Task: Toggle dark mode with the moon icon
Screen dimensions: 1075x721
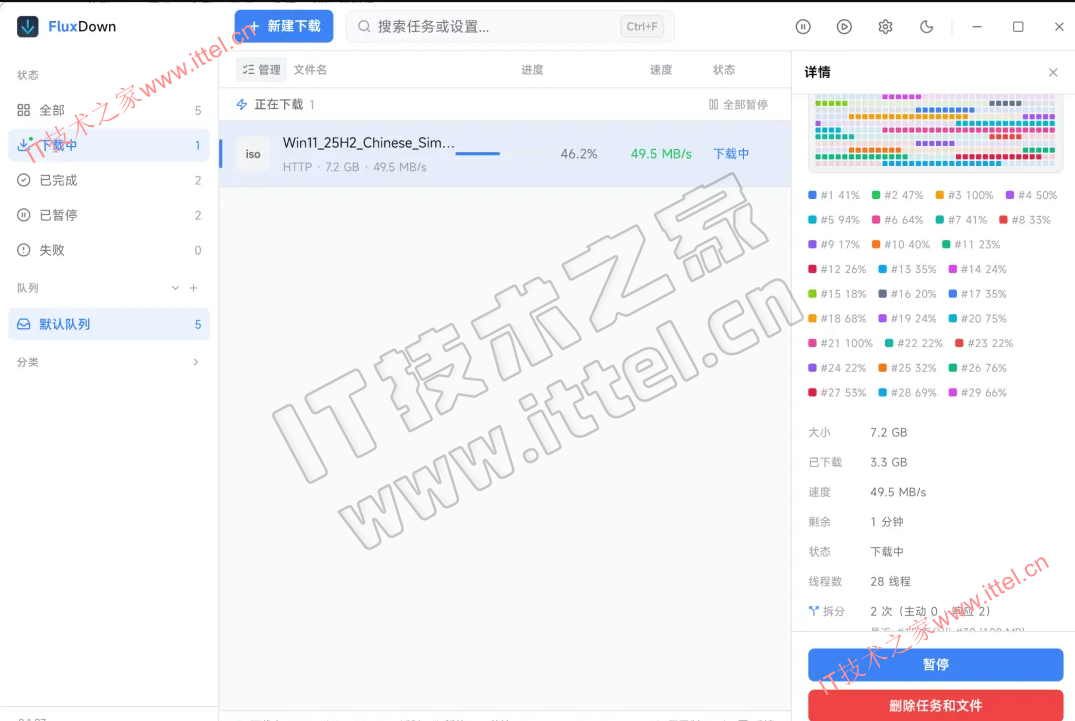Action: pyautogui.click(x=926, y=27)
